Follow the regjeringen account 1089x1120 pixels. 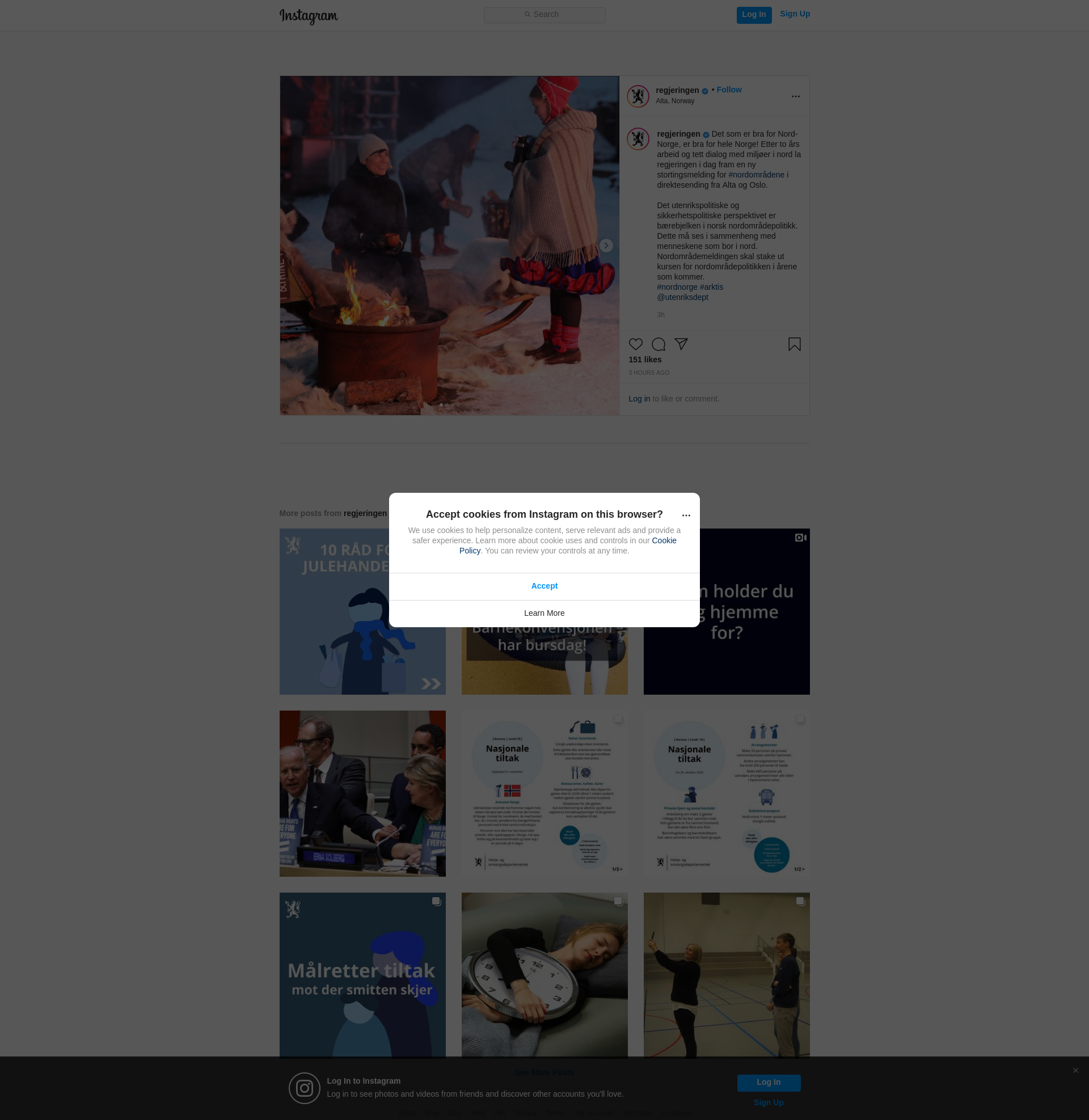click(729, 90)
